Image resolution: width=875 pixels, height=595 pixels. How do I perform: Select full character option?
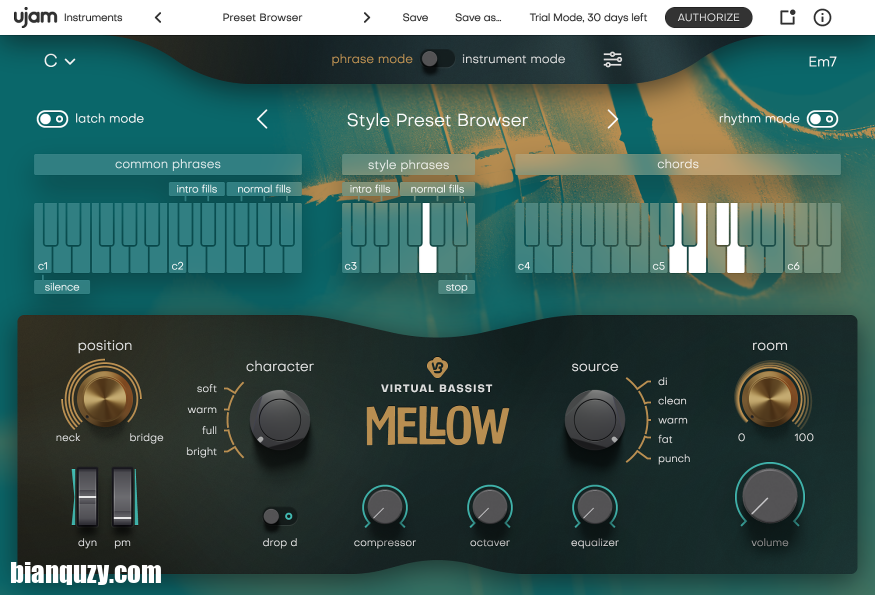[209, 430]
